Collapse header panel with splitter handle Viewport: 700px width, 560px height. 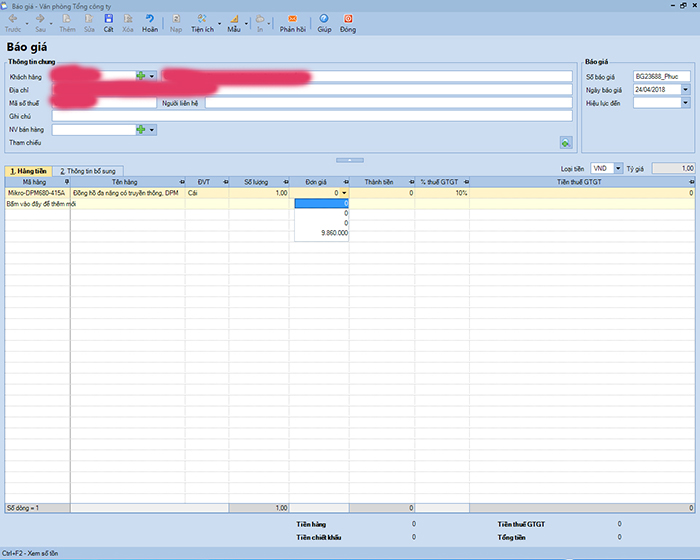[x=350, y=160]
